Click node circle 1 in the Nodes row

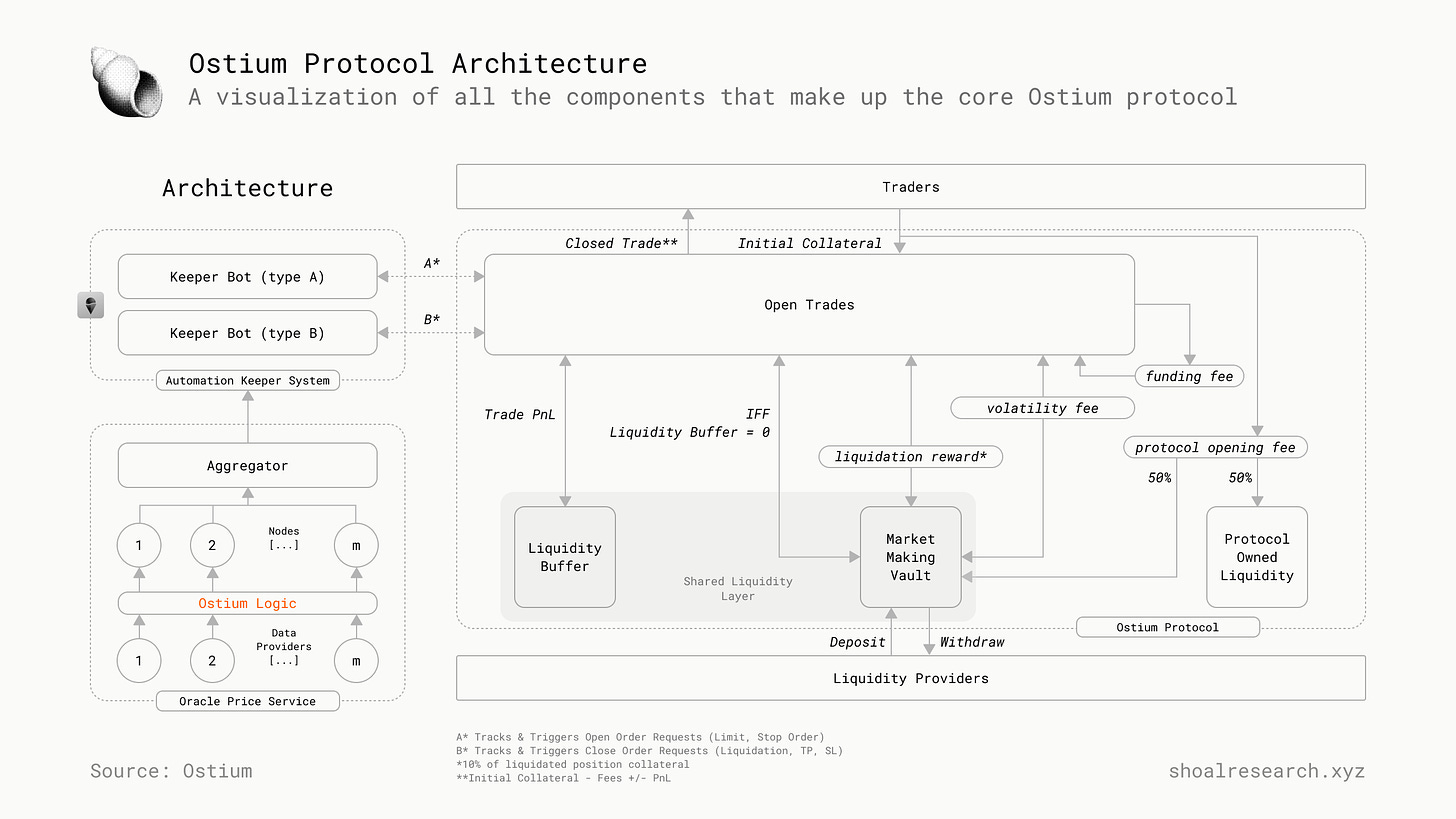[x=139, y=545]
